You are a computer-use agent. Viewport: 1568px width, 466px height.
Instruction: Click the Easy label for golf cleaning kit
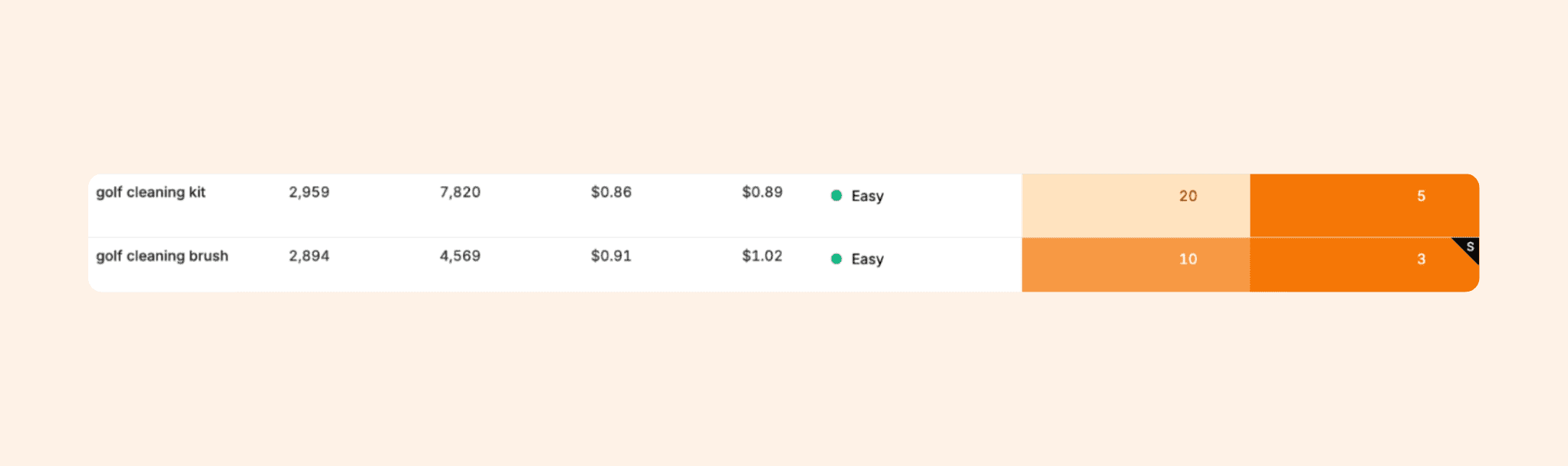pos(867,196)
